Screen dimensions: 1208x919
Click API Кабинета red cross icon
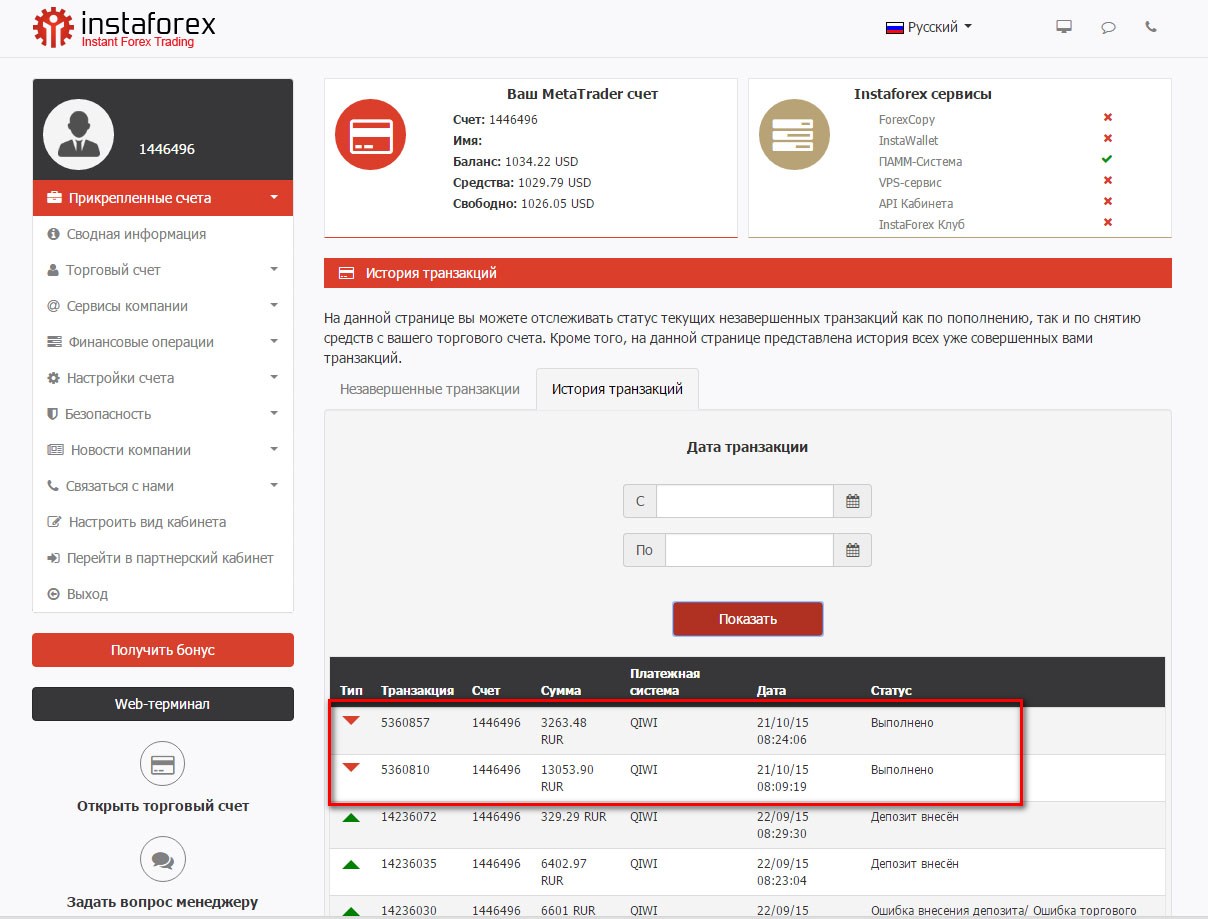(x=1107, y=202)
